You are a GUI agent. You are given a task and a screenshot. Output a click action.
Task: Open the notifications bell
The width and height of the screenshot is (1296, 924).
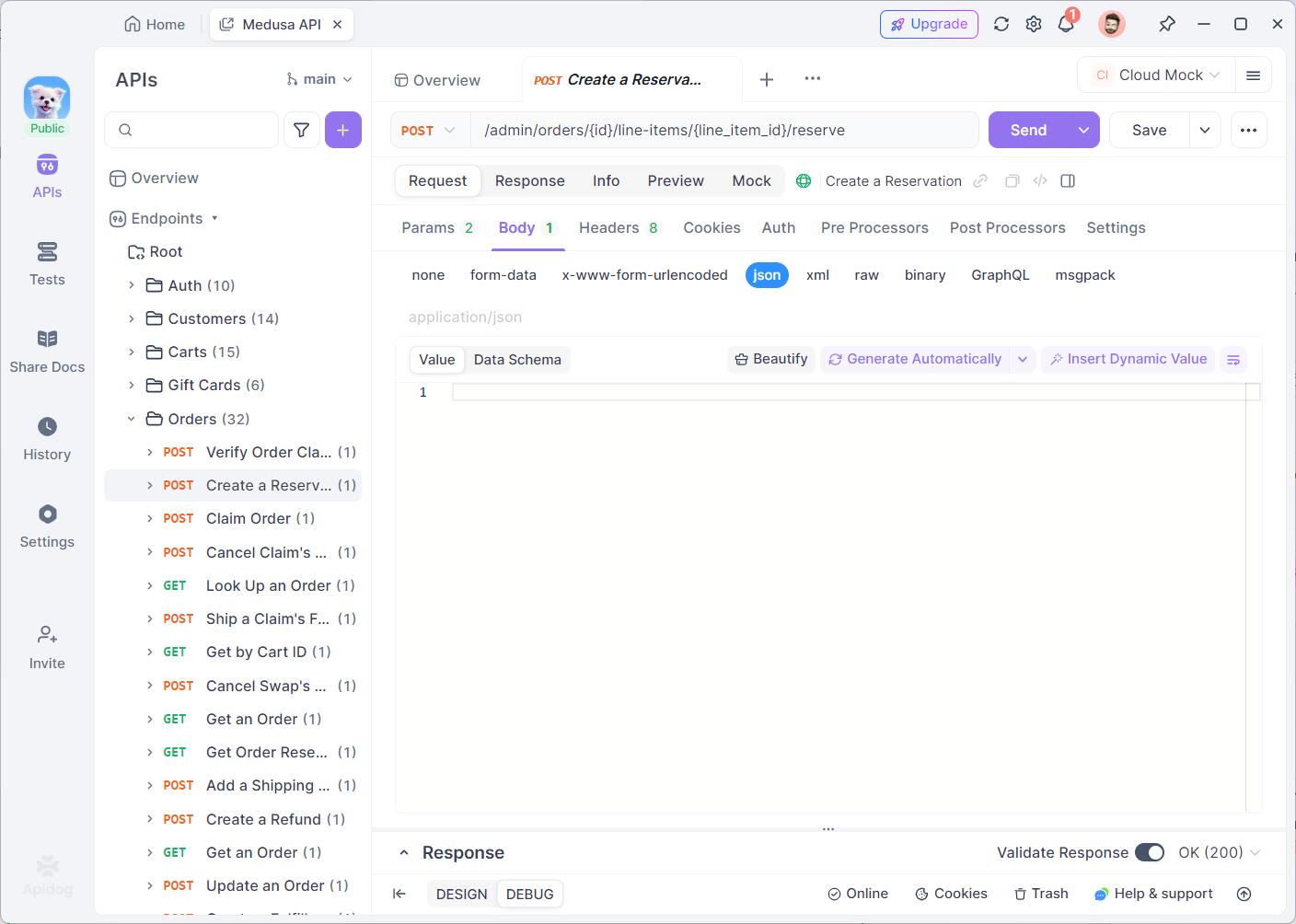click(1066, 25)
